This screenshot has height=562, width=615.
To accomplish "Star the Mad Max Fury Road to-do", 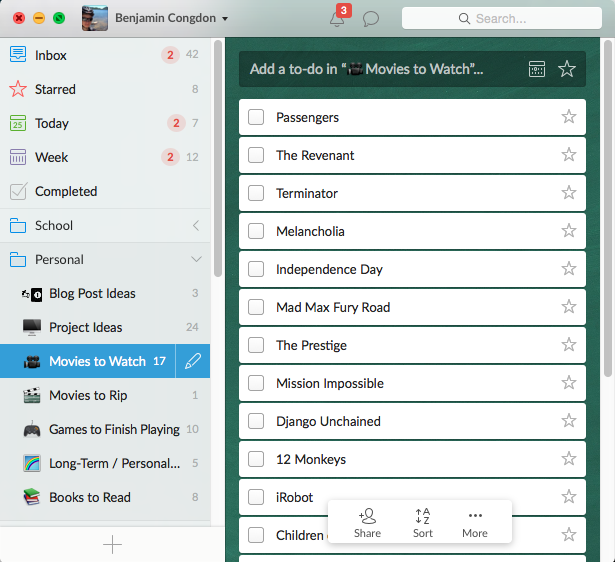I will point(568,307).
